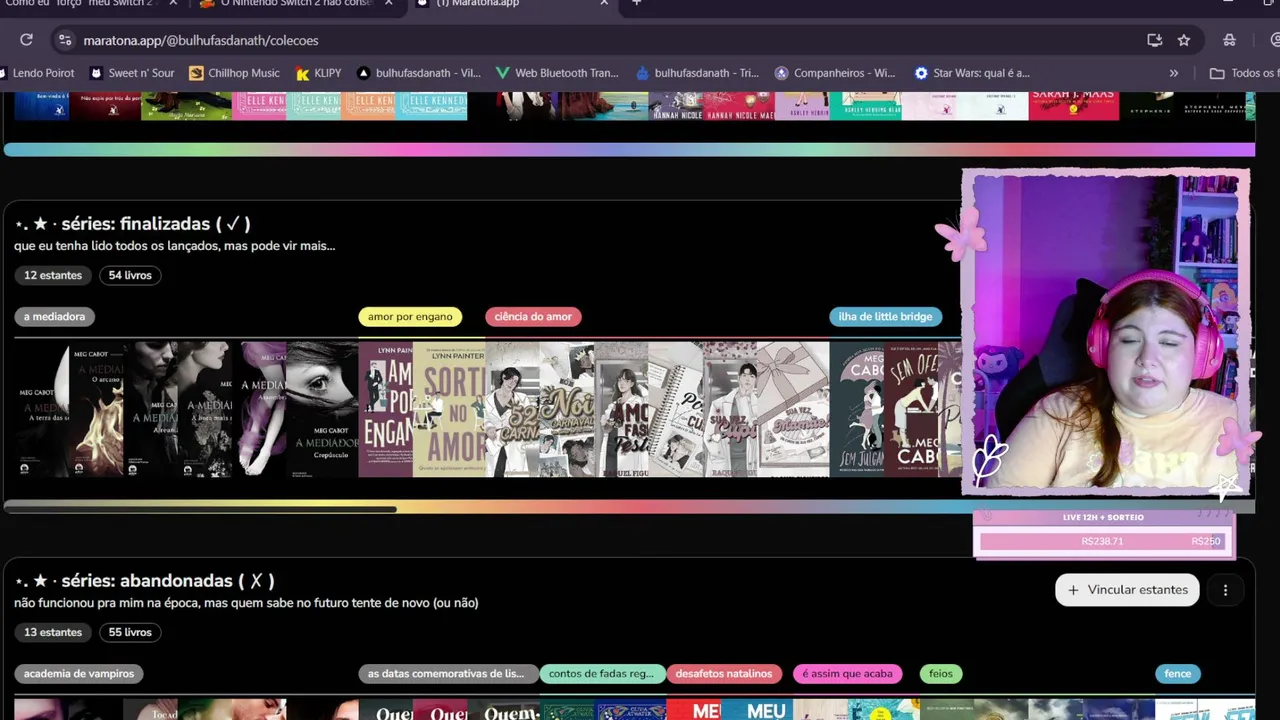The height and width of the screenshot is (720, 1280).
Task: Open the '52 Carnavais' book cover
Action: click(x=512, y=409)
